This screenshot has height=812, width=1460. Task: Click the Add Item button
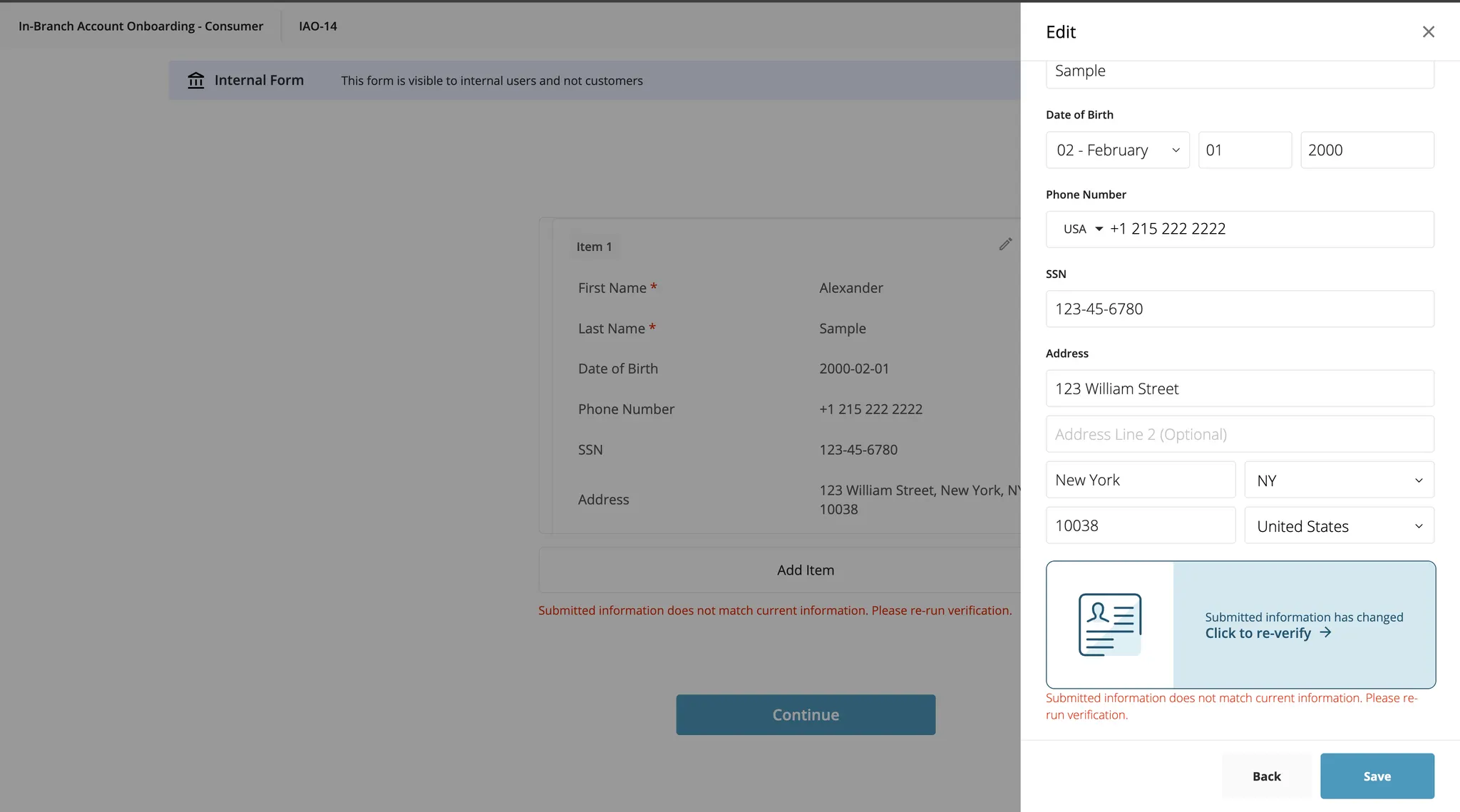click(806, 570)
